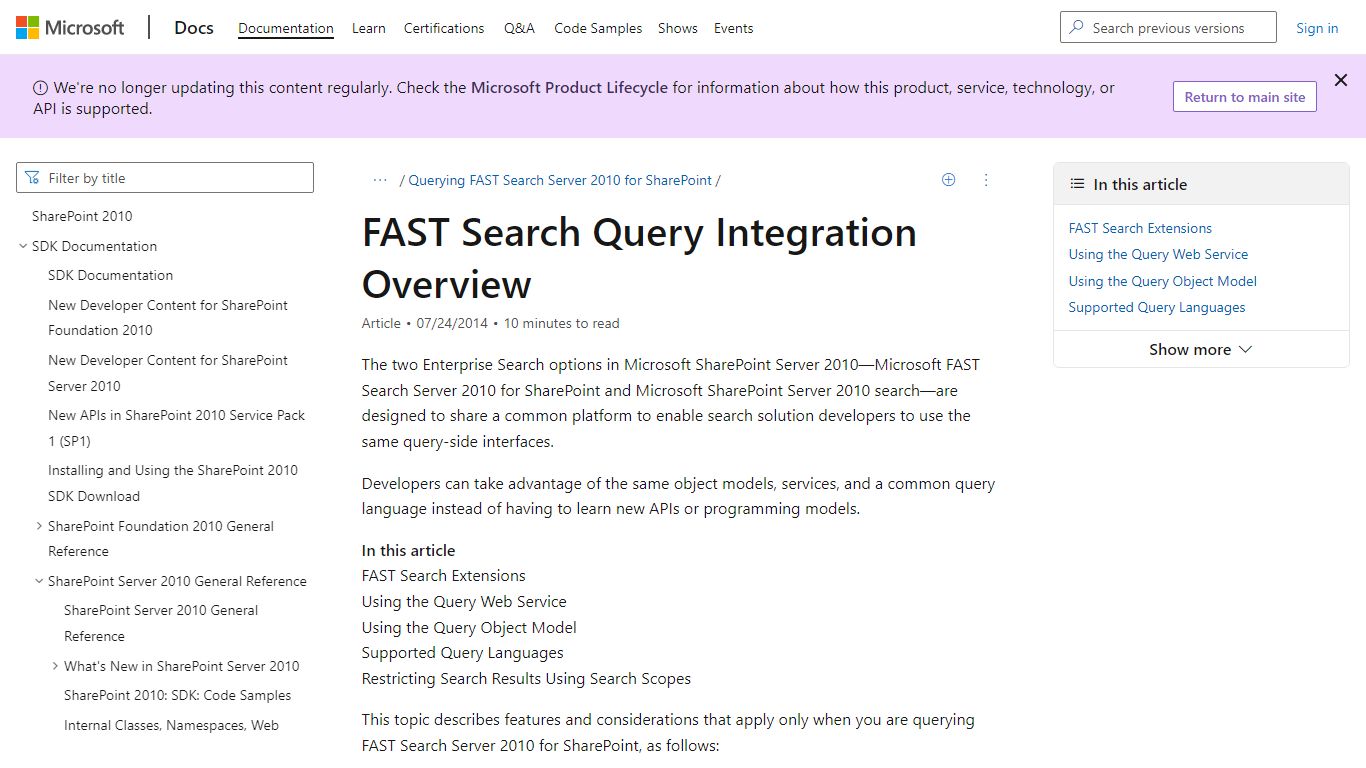Click the Search previous versions field

pyautogui.click(x=1168, y=28)
